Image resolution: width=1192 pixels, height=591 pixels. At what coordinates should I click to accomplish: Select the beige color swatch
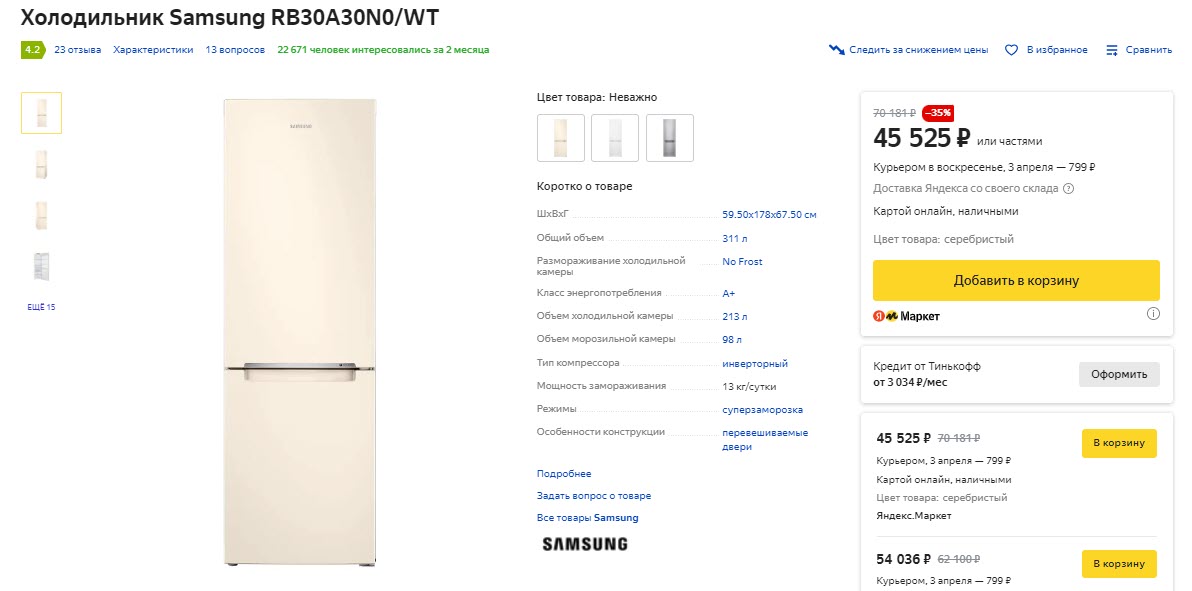[x=561, y=137]
